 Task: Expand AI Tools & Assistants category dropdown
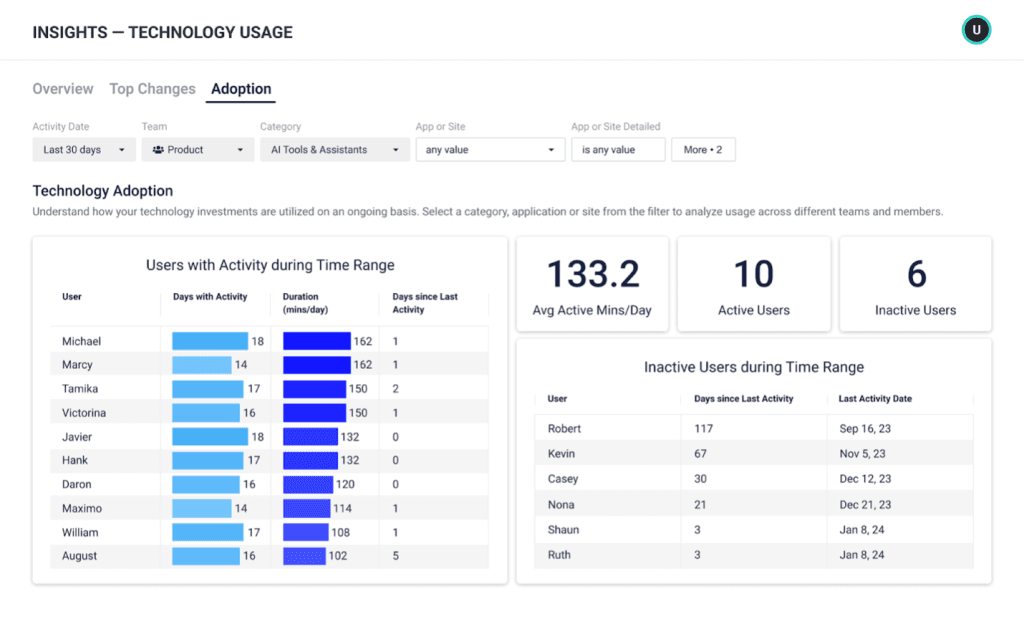[334, 150]
